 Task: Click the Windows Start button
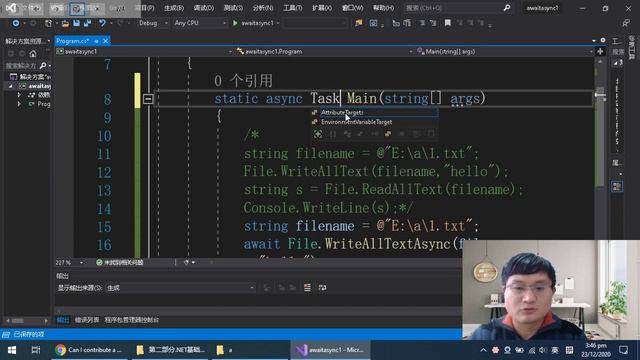click(x=12, y=350)
